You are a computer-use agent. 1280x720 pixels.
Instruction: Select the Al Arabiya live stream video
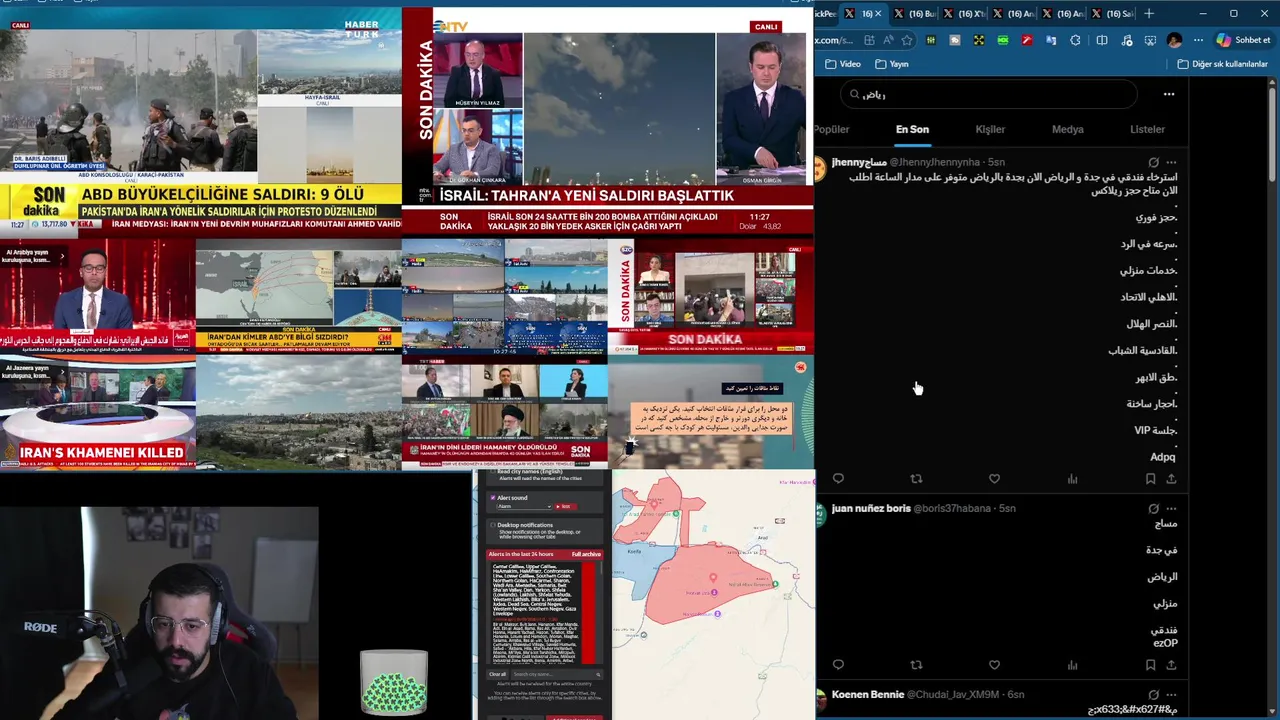[x=98, y=296]
